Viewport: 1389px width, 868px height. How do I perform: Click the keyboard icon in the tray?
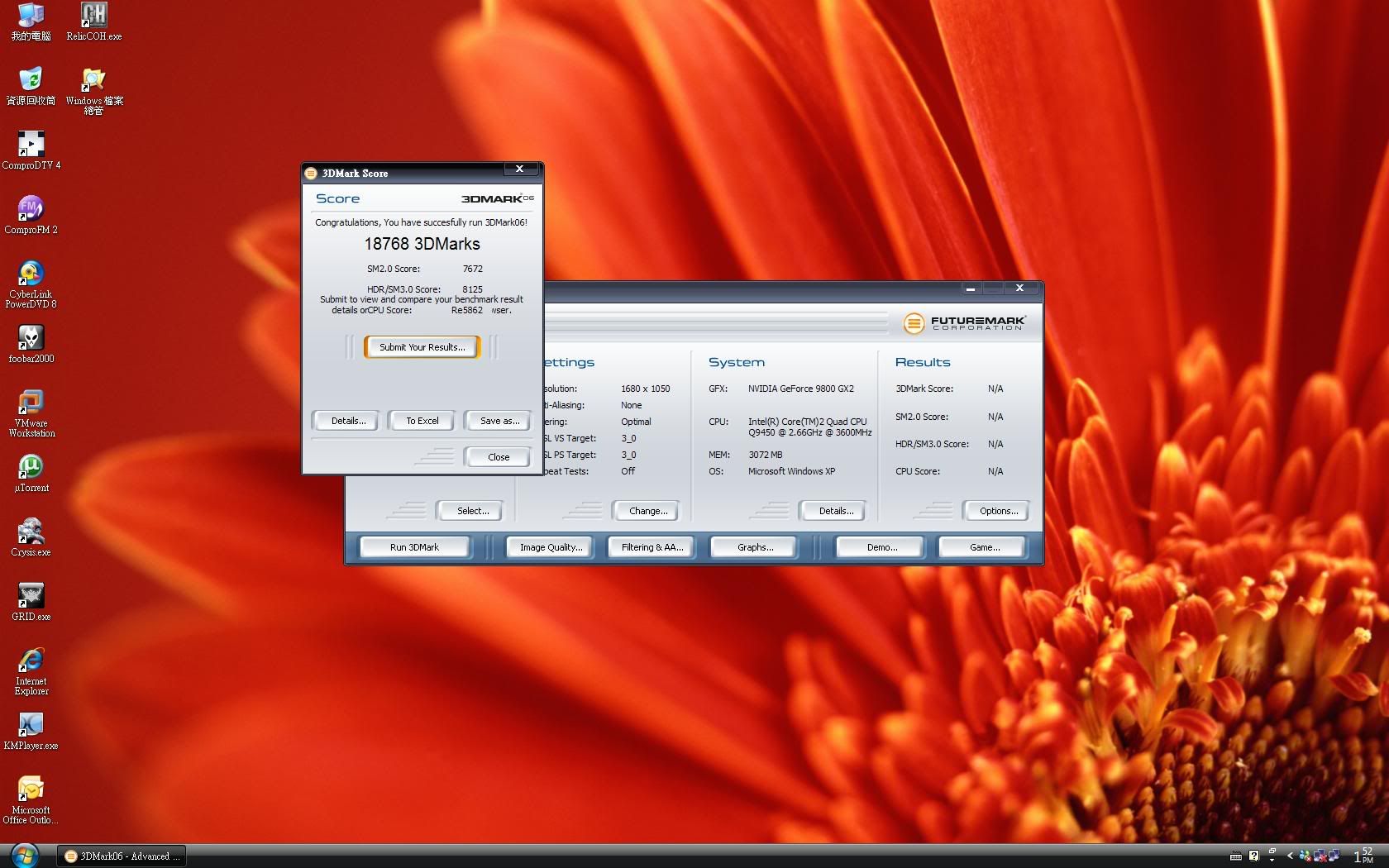[1236, 856]
